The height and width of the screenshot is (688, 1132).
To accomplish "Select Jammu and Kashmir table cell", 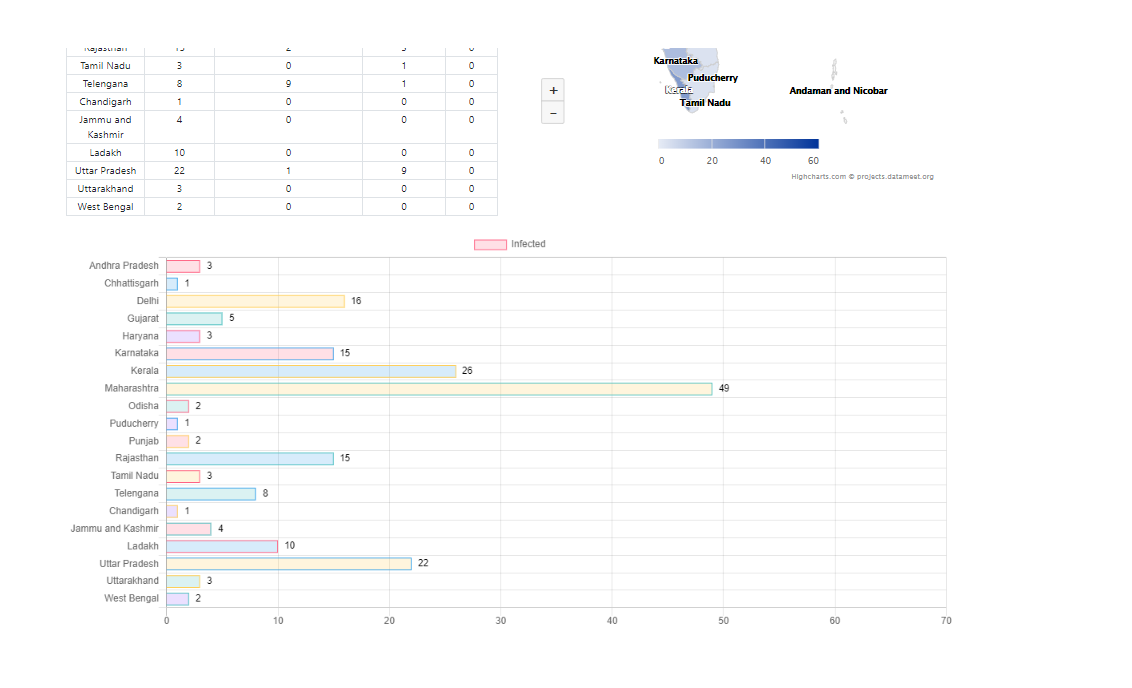I will click(x=105, y=127).
